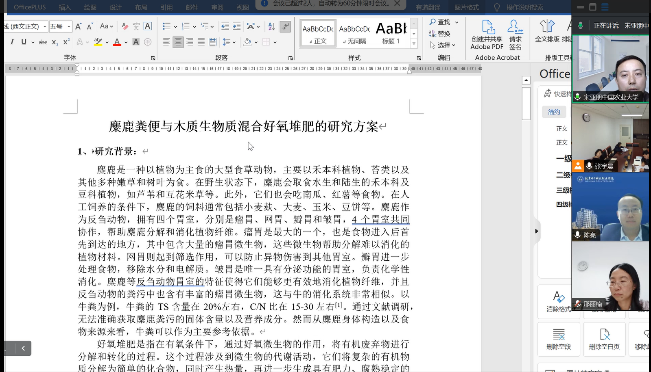Justify the paragraph text

[x=201, y=42]
